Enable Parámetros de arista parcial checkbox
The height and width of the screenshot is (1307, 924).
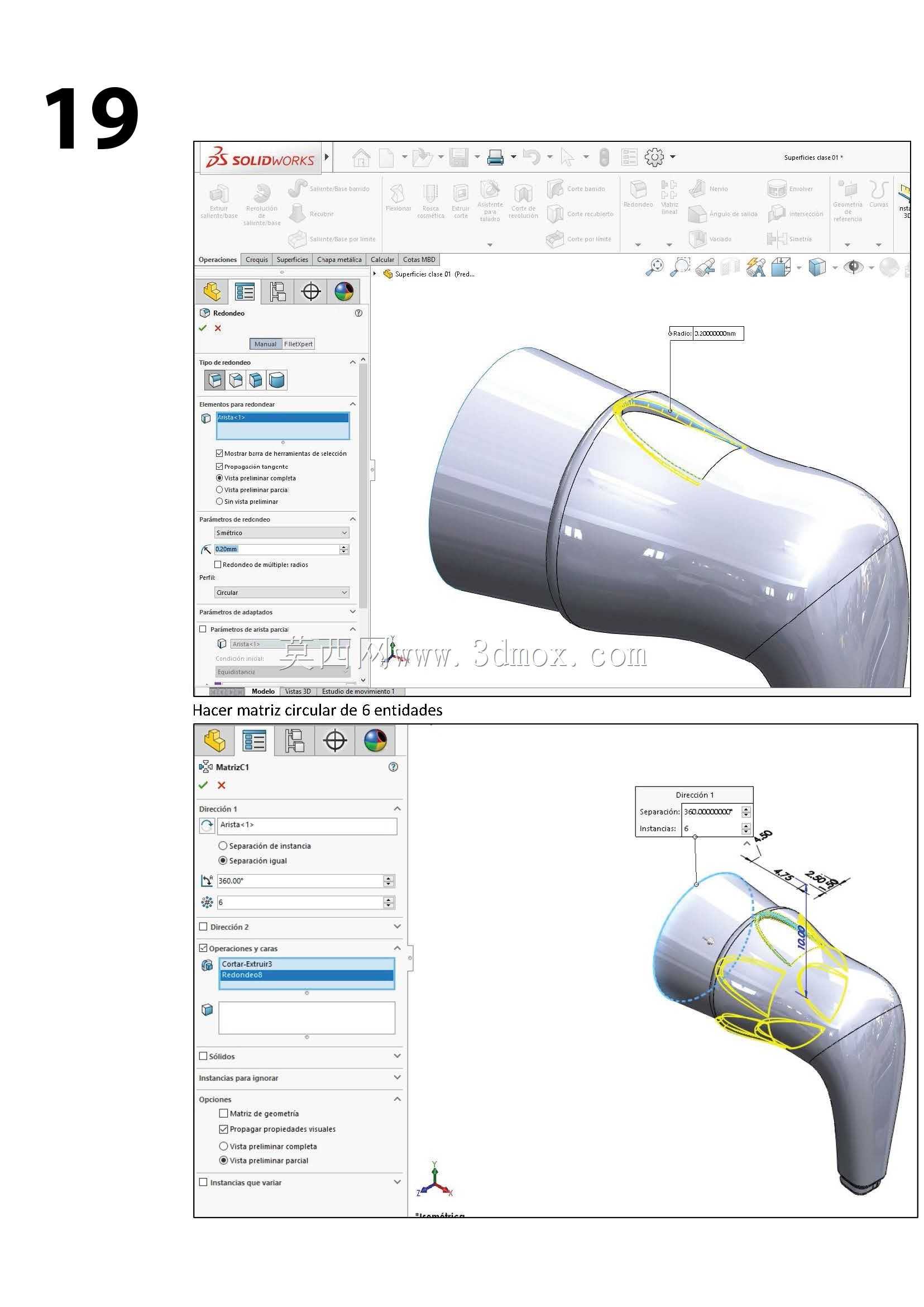203,629
